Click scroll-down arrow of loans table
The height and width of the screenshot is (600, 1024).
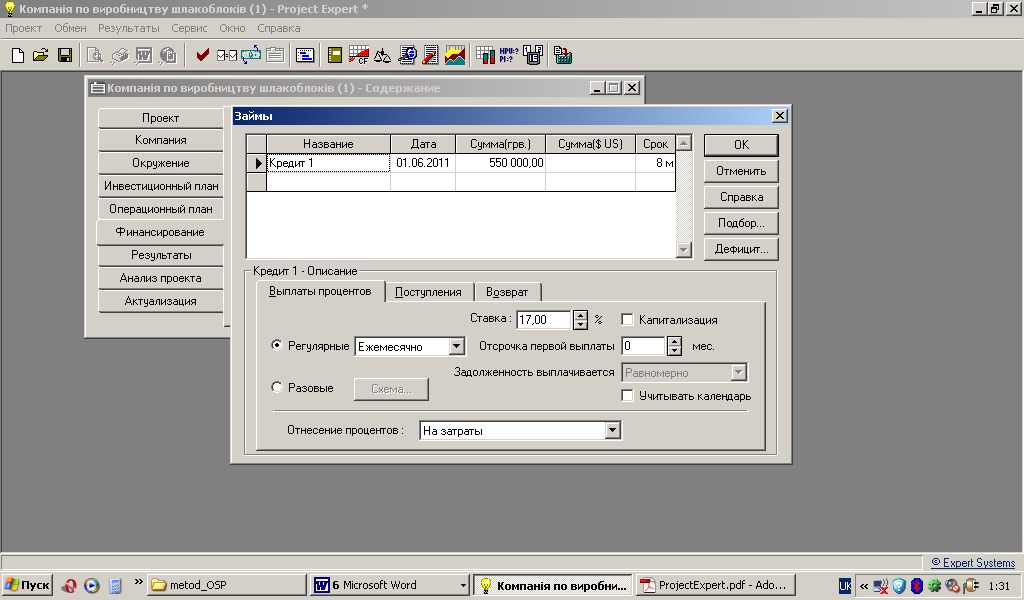click(x=684, y=249)
